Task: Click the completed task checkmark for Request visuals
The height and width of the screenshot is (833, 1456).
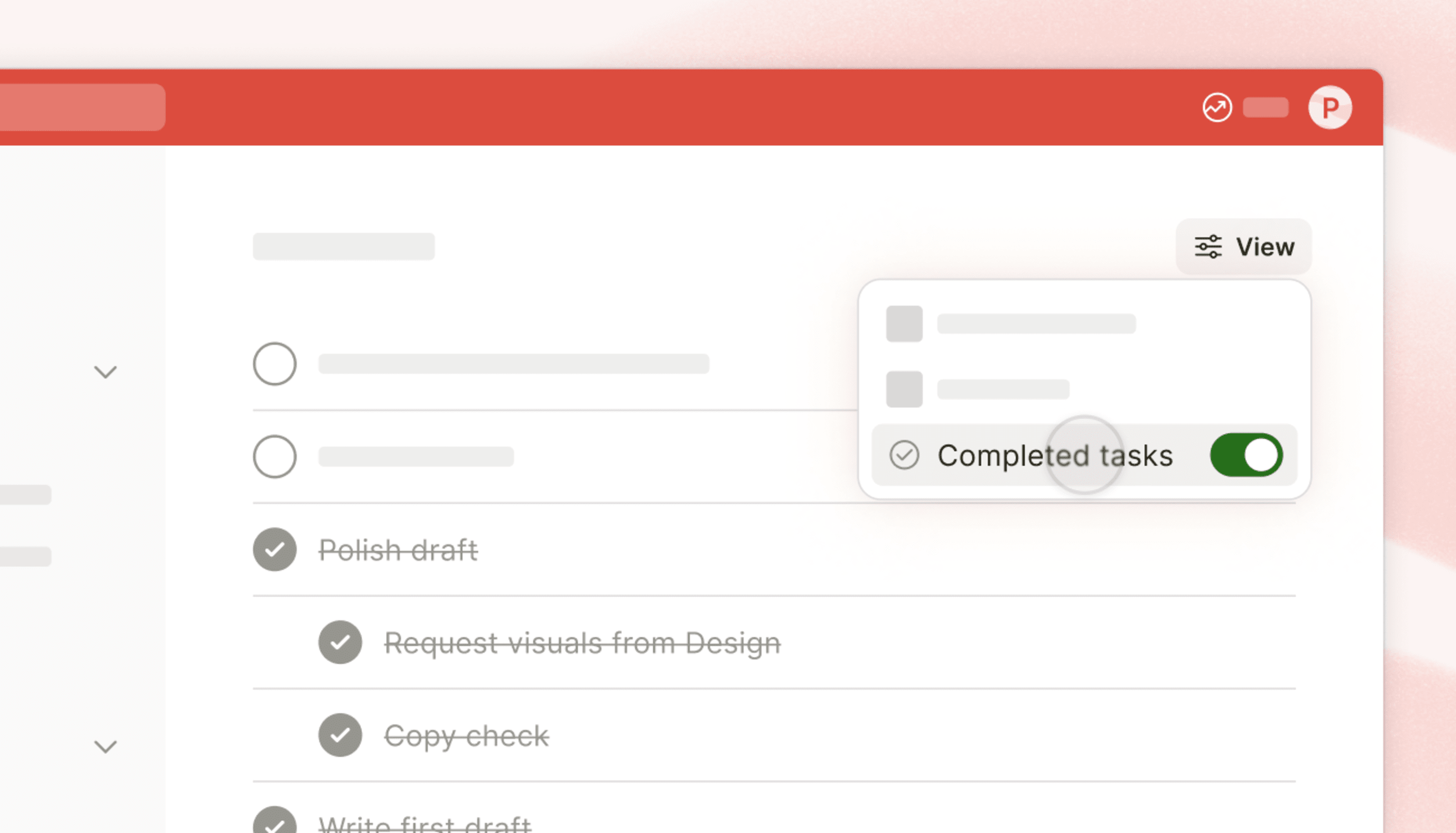Action: point(340,642)
